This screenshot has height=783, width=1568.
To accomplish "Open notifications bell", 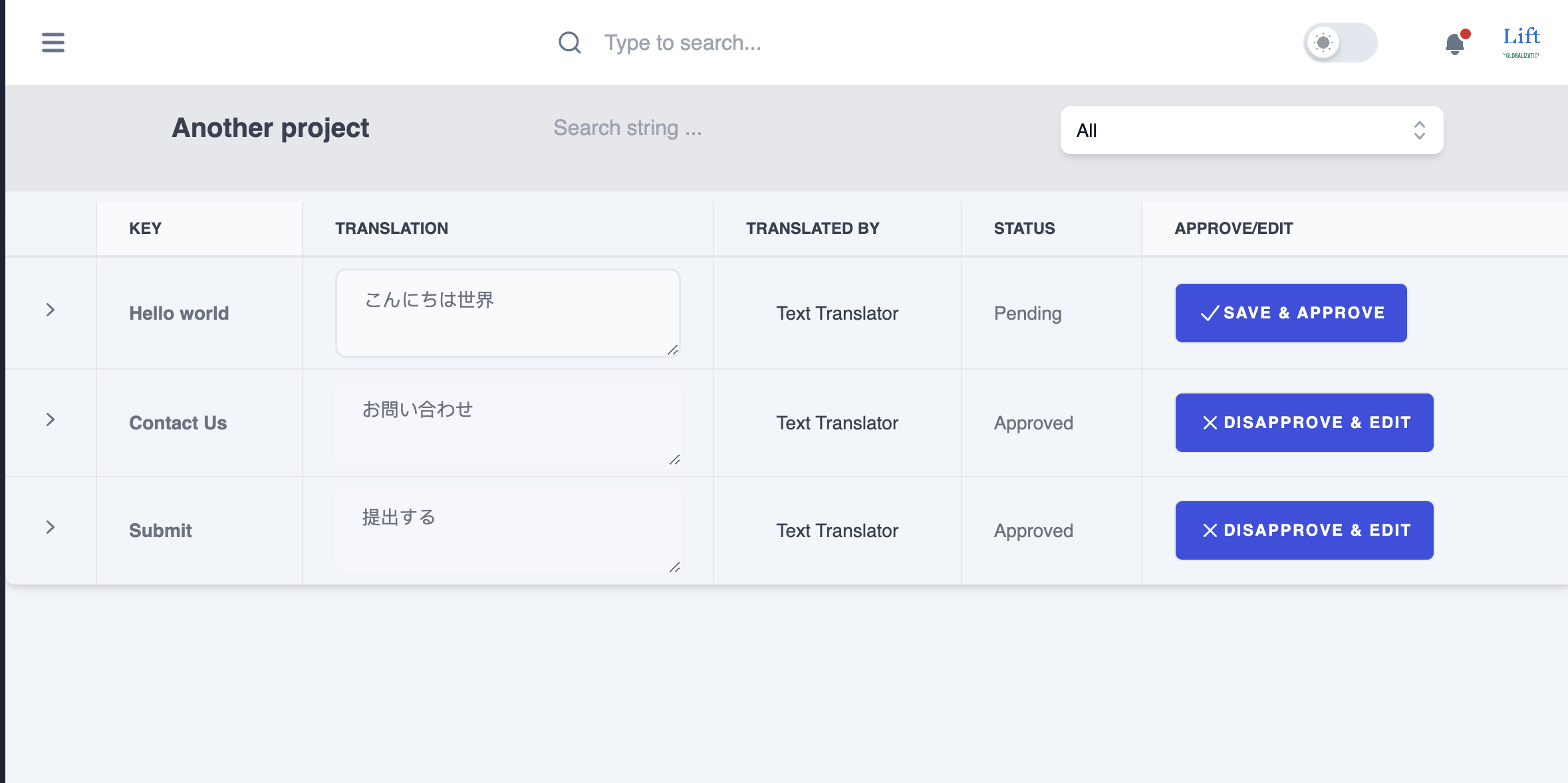I will [1455, 44].
